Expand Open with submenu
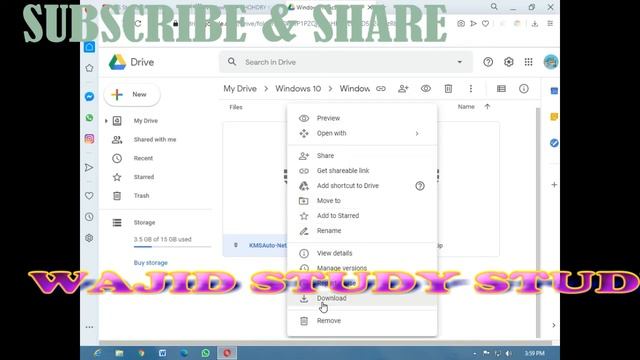The width and height of the screenshot is (640, 360). pyautogui.click(x=362, y=133)
